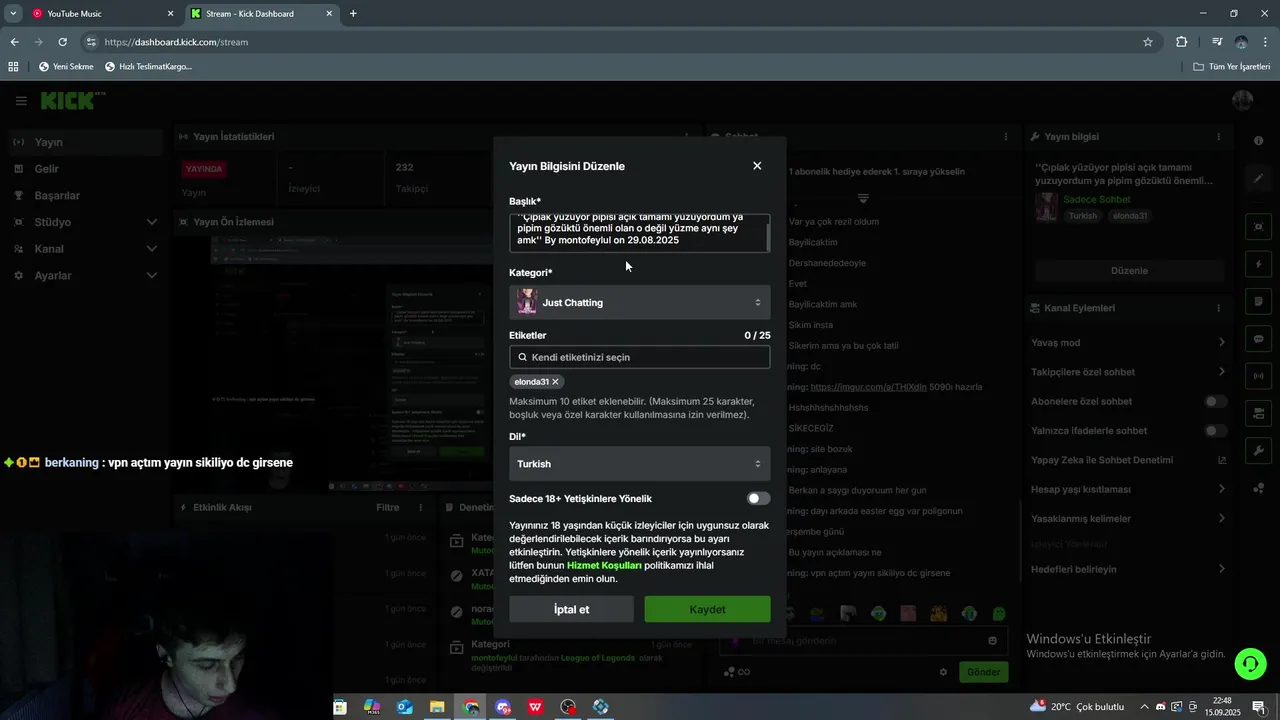Click Düzenle in the Yayın bilgisi panel
The height and width of the screenshot is (720, 1280).
tap(1129, 271)
